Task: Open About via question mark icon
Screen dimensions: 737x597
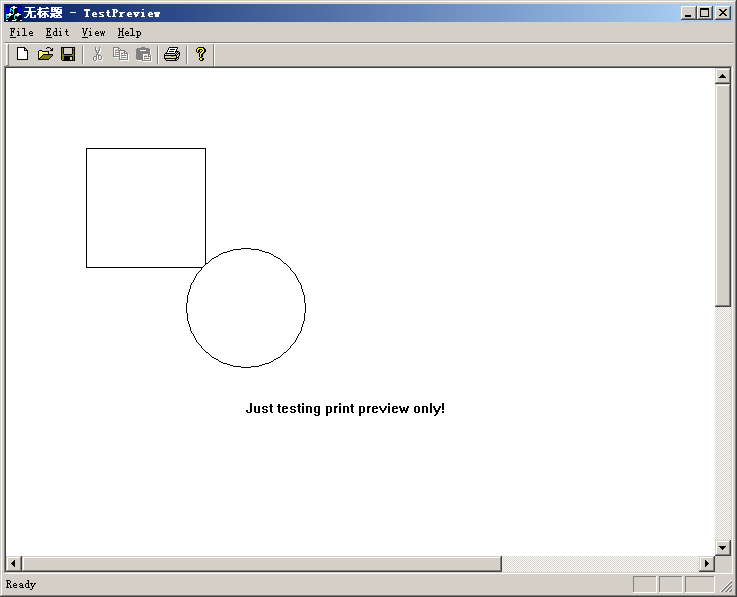Action: click(x=201, y=54)
